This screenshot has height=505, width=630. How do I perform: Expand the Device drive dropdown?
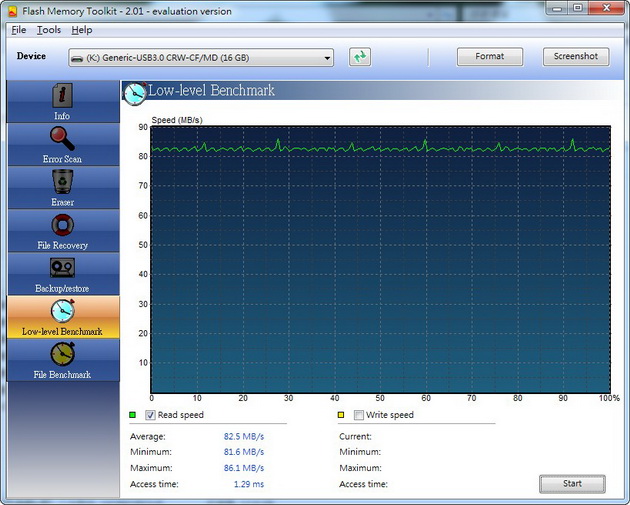326,58
